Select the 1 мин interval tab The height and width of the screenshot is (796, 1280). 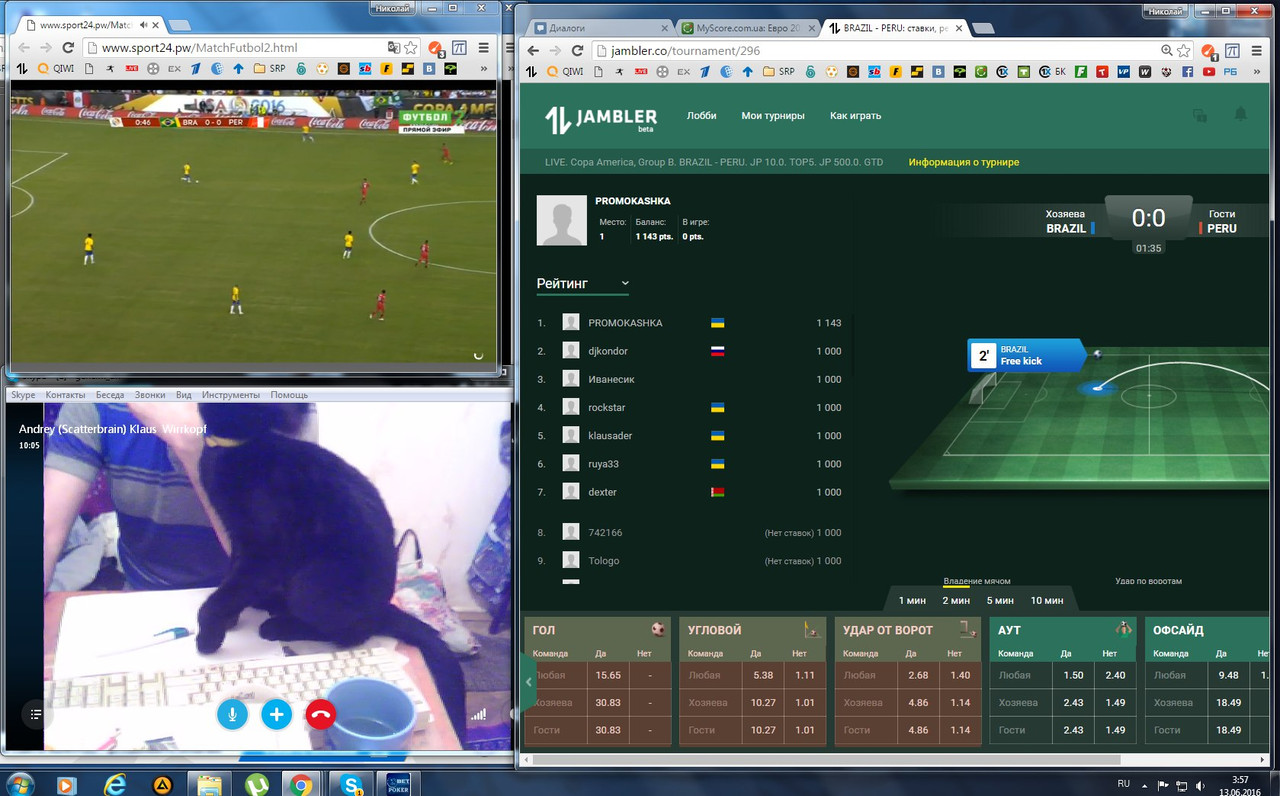(912, 600)
